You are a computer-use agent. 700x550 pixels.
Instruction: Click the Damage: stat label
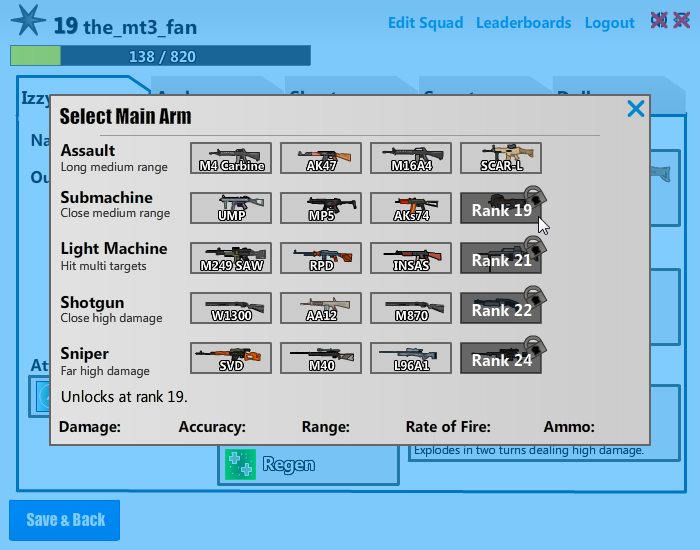coord(90,427)
